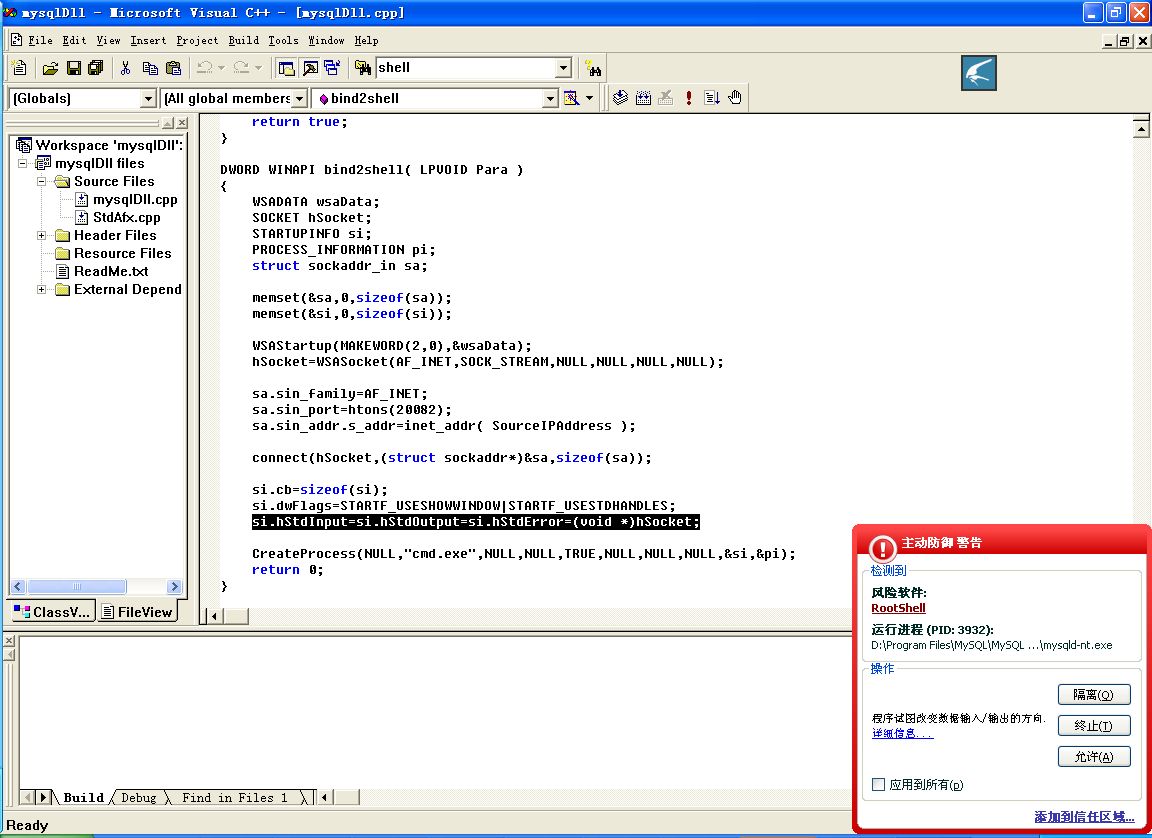Expand the External Dependencies folder
The height and width of the screenshot is (838, 1152).
click(x=42, y=289)
